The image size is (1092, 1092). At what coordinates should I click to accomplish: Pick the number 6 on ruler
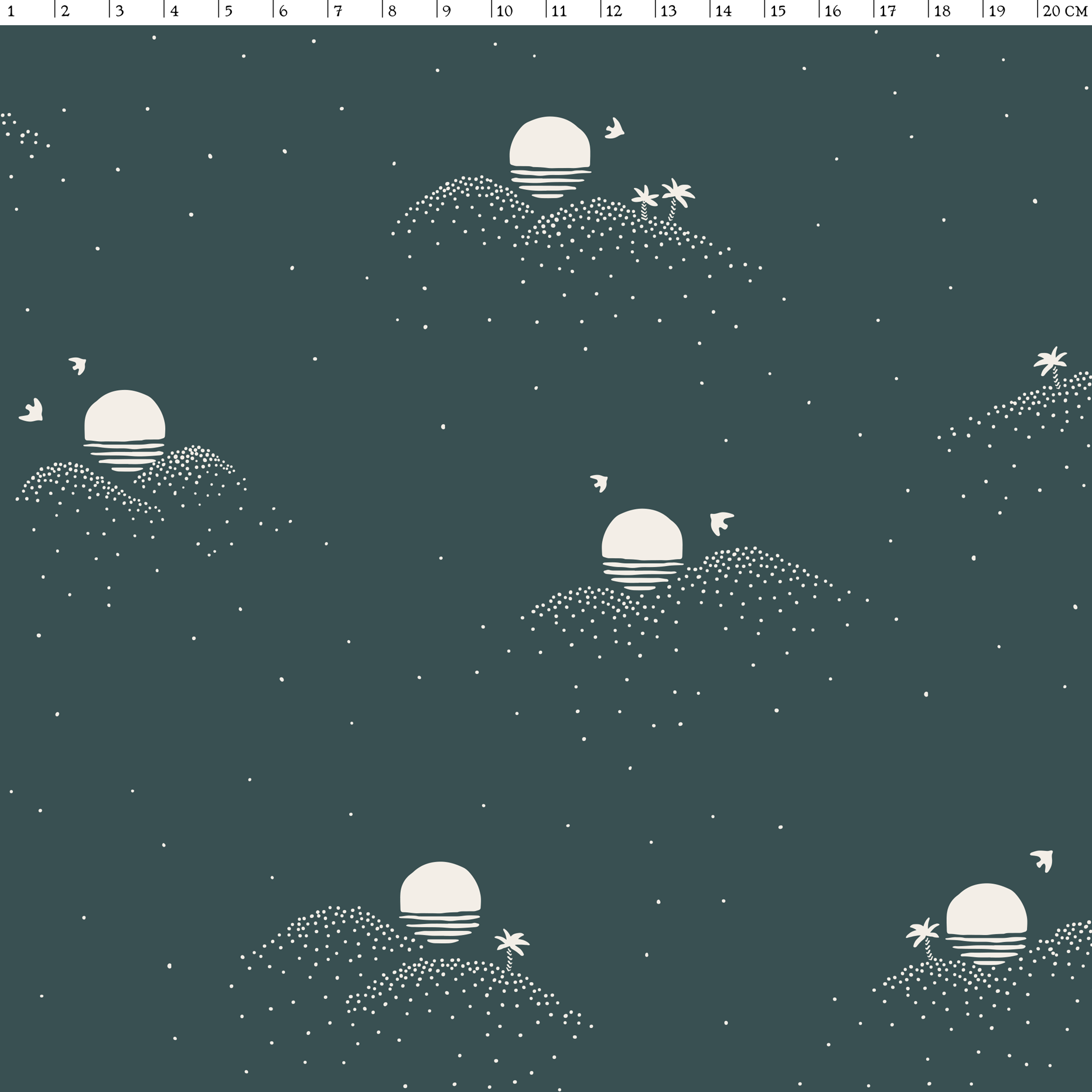[283, 11]
